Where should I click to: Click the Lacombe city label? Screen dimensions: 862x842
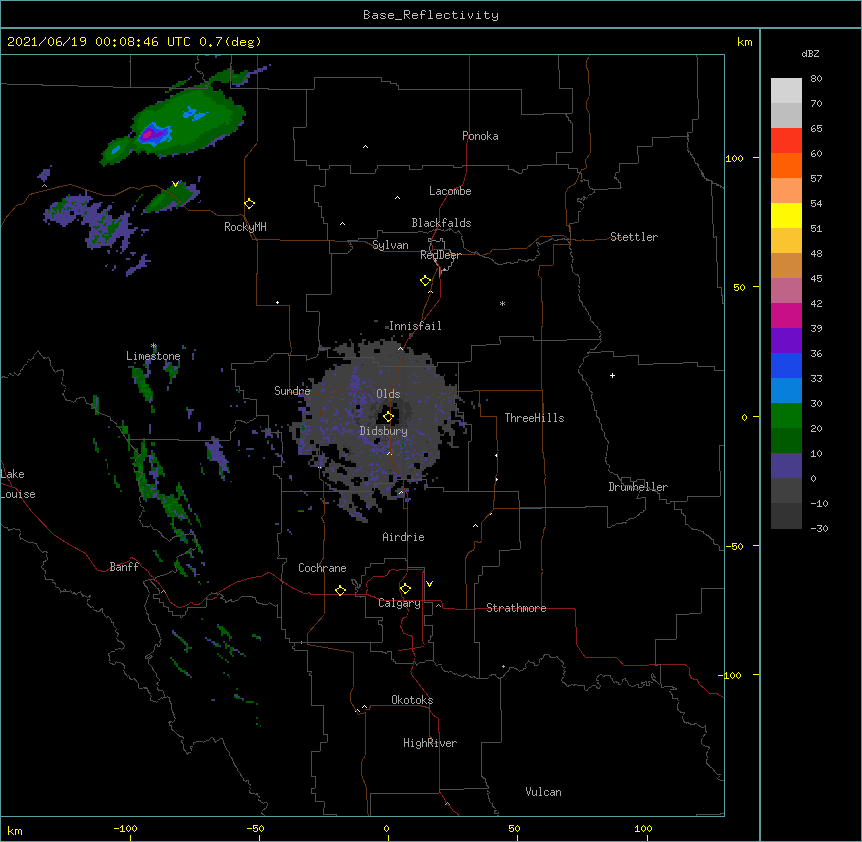450,191
